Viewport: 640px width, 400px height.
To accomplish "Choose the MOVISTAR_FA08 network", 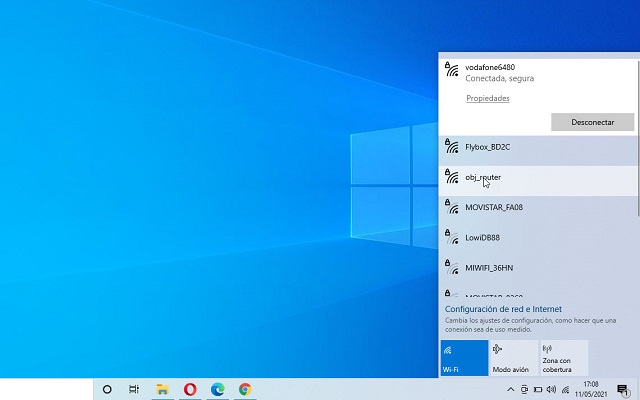I will pos(538,211).
